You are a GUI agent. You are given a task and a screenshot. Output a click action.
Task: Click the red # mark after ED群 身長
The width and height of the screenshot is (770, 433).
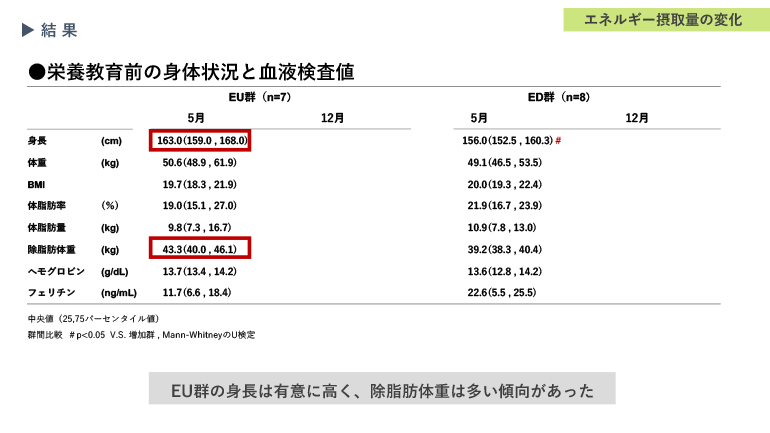[557, 141]
